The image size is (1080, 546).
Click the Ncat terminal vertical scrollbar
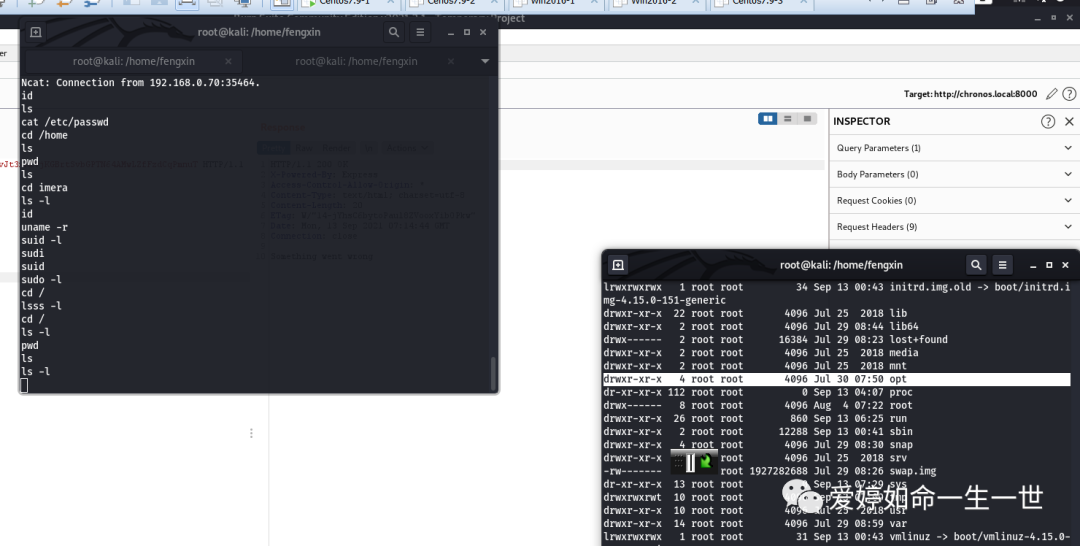tap(493, 373)
